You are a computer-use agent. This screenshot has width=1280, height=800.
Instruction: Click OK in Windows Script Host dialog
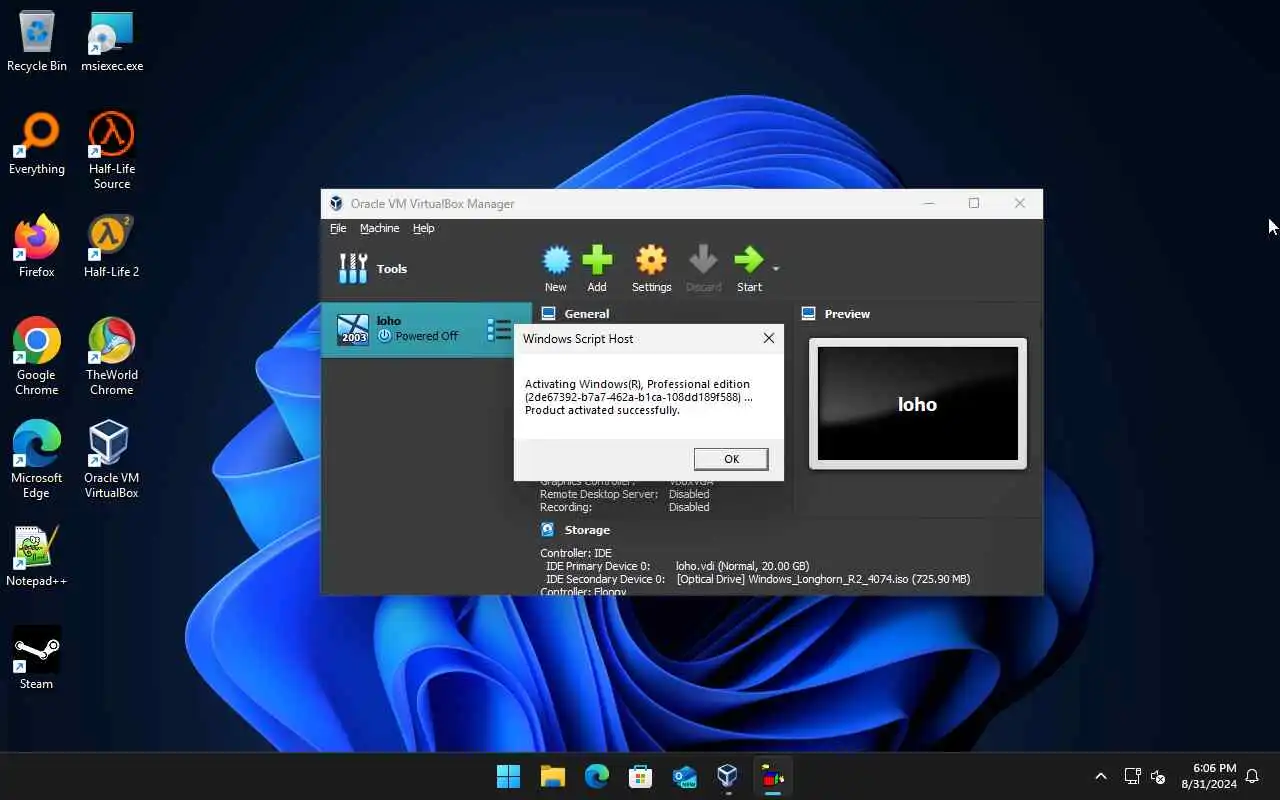[731, 459]
